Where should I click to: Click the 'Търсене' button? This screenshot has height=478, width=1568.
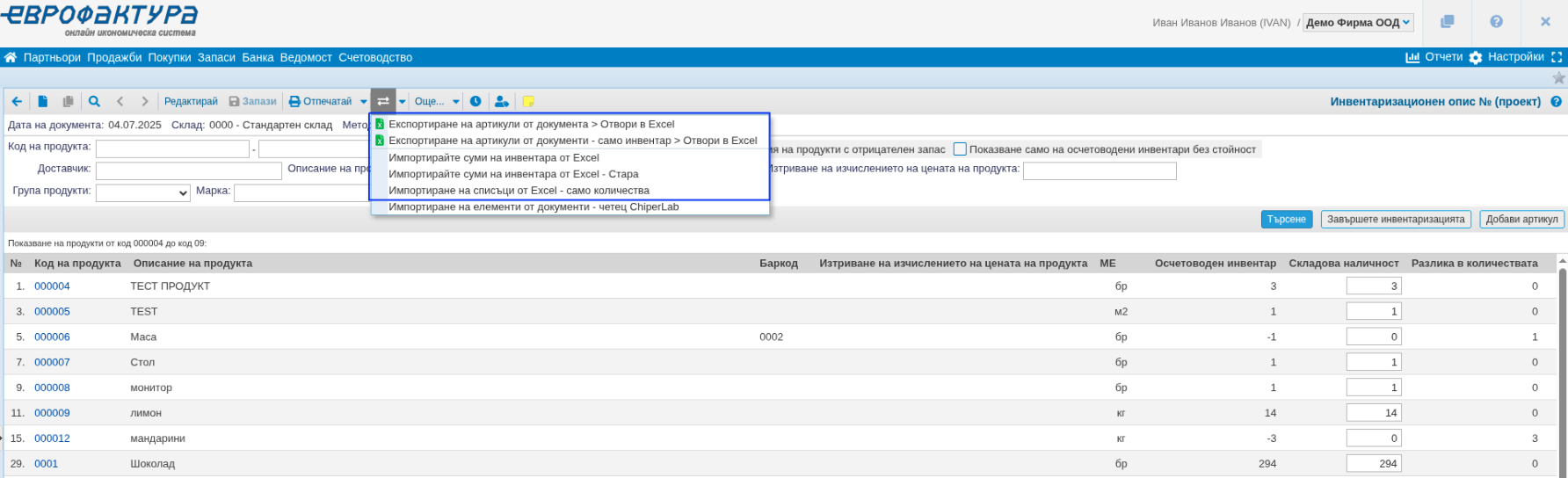1286,220
